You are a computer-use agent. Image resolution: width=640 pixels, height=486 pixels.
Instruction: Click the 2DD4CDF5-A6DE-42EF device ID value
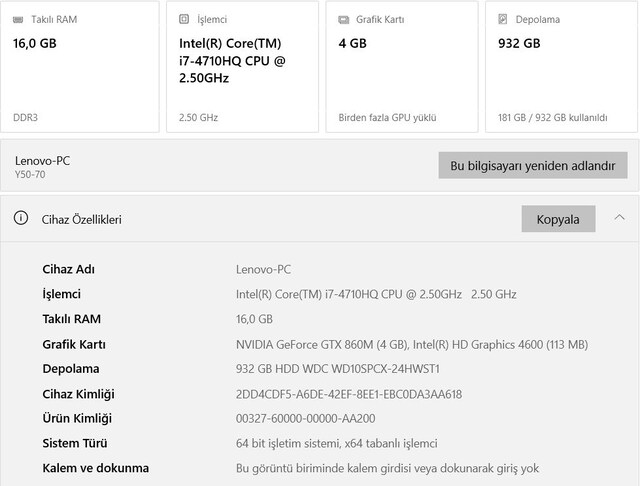click(349, 394)
